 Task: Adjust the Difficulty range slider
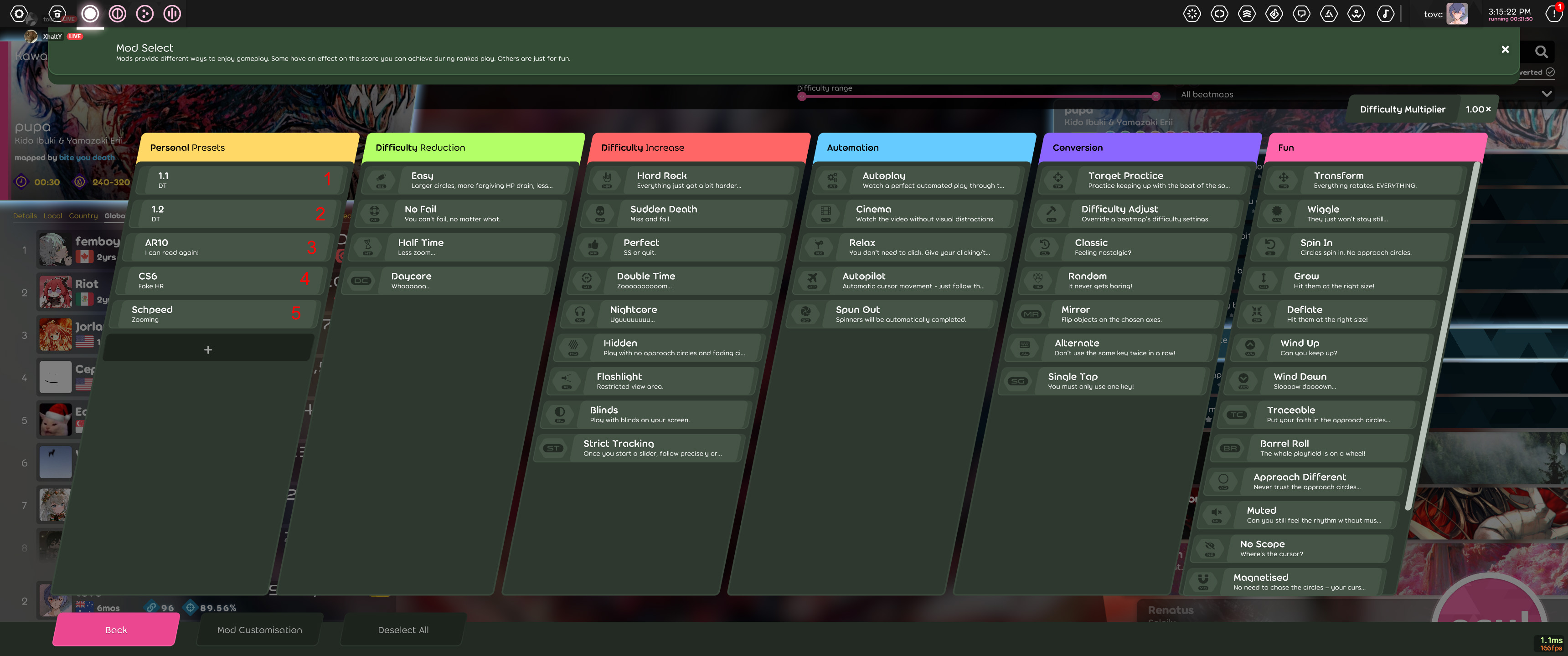[978, 96]
